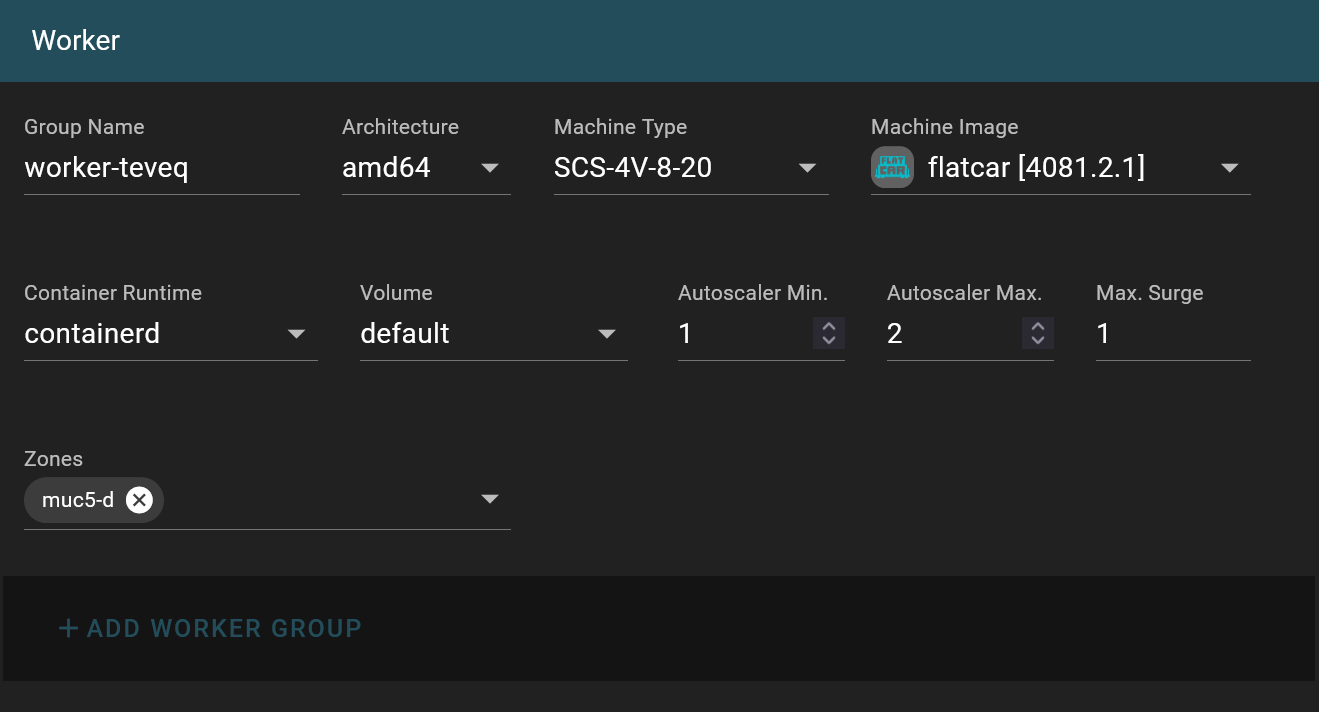The image size is (1319, 712).
Task: Click the Group Name field worker-teveq
Action: coord(162,168)
